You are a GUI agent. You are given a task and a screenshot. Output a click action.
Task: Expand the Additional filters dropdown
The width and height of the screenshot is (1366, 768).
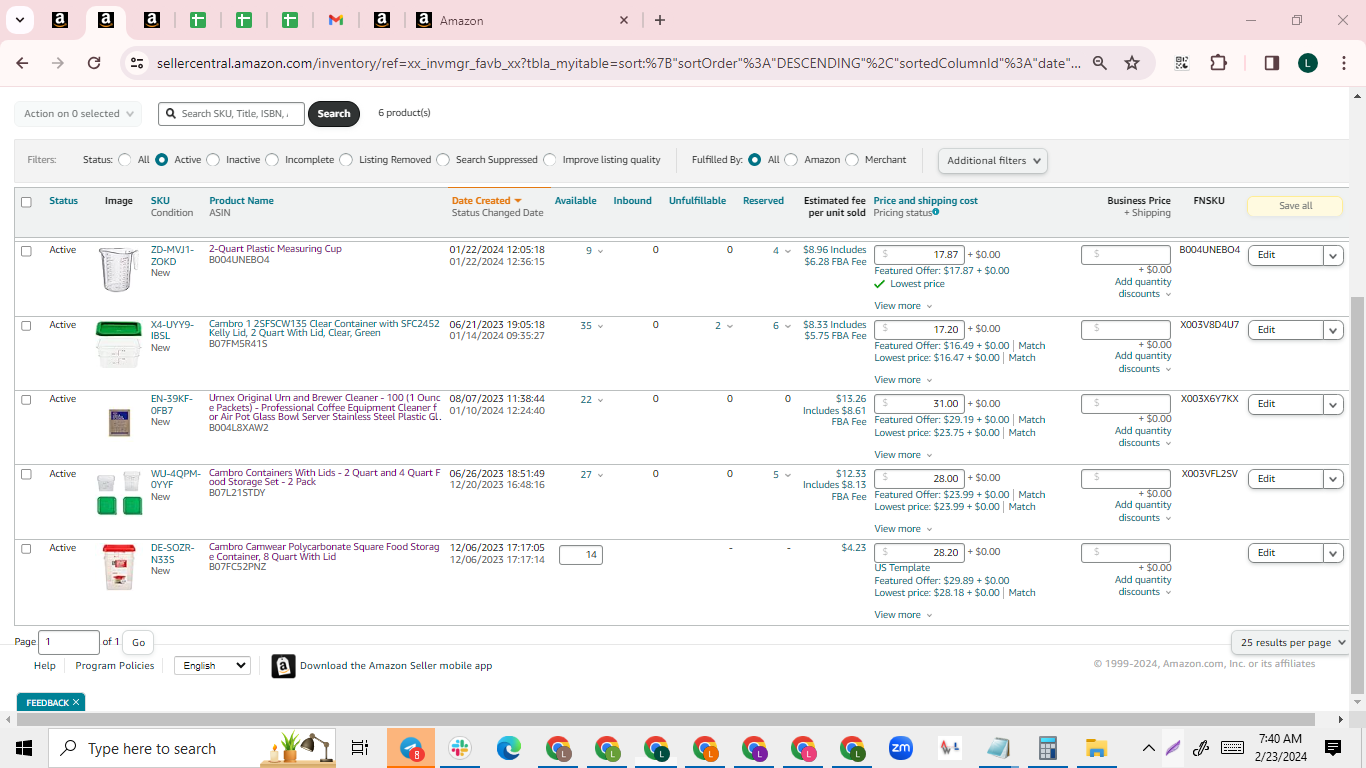click(992, 160)
